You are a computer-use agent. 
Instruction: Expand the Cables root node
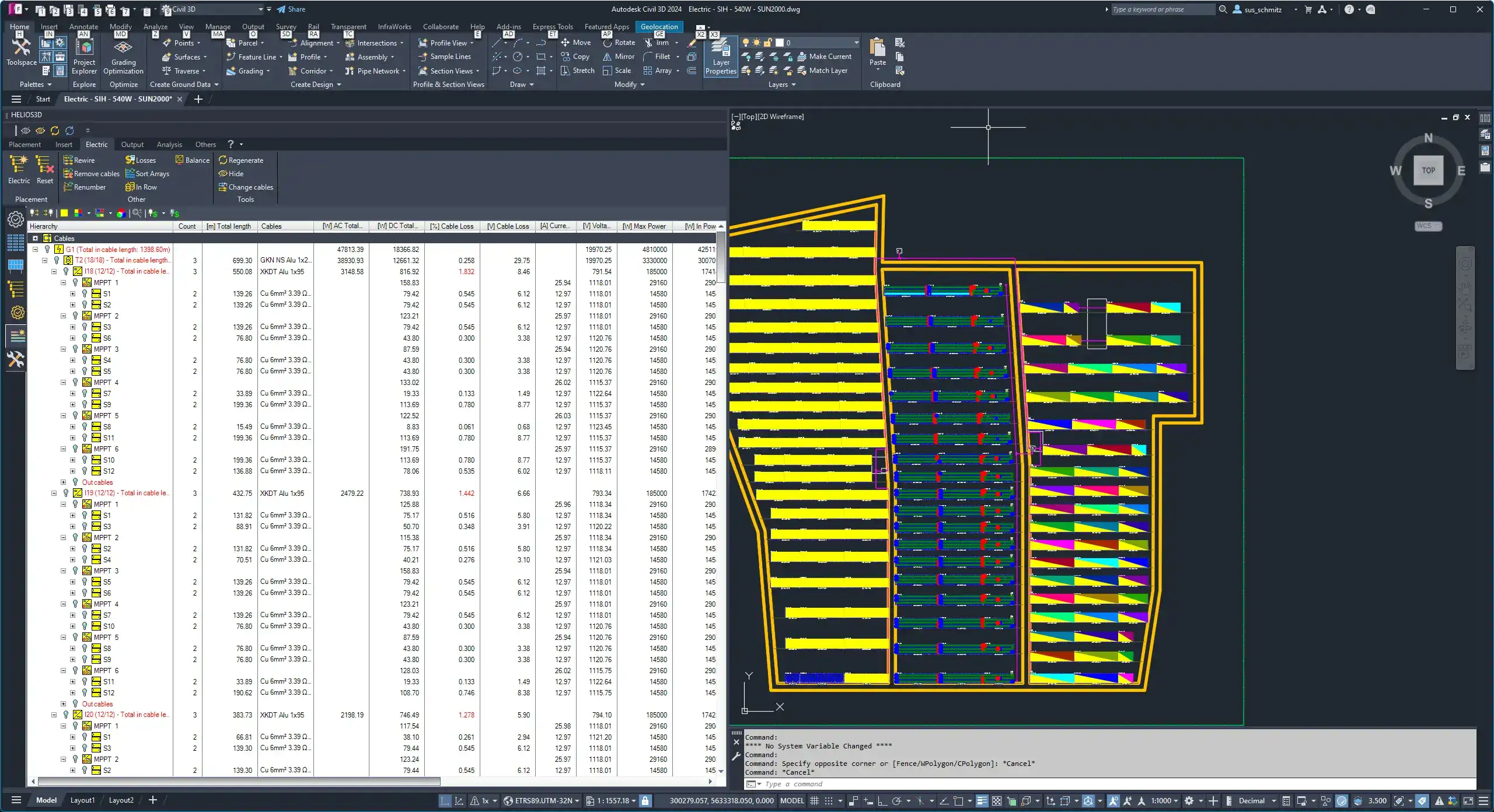[36, 238]
